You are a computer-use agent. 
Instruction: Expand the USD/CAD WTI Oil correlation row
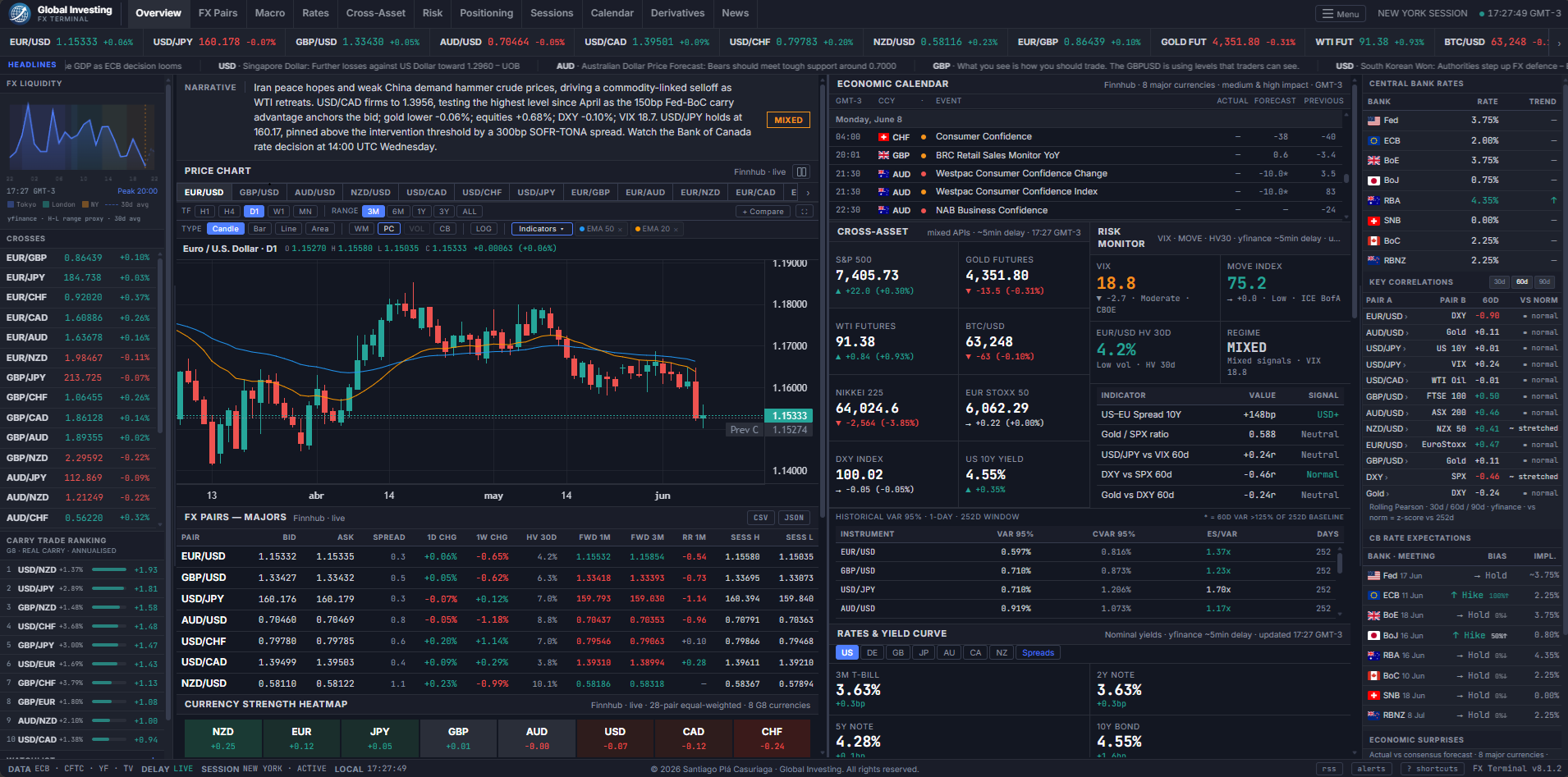(x=1461, y=381)
